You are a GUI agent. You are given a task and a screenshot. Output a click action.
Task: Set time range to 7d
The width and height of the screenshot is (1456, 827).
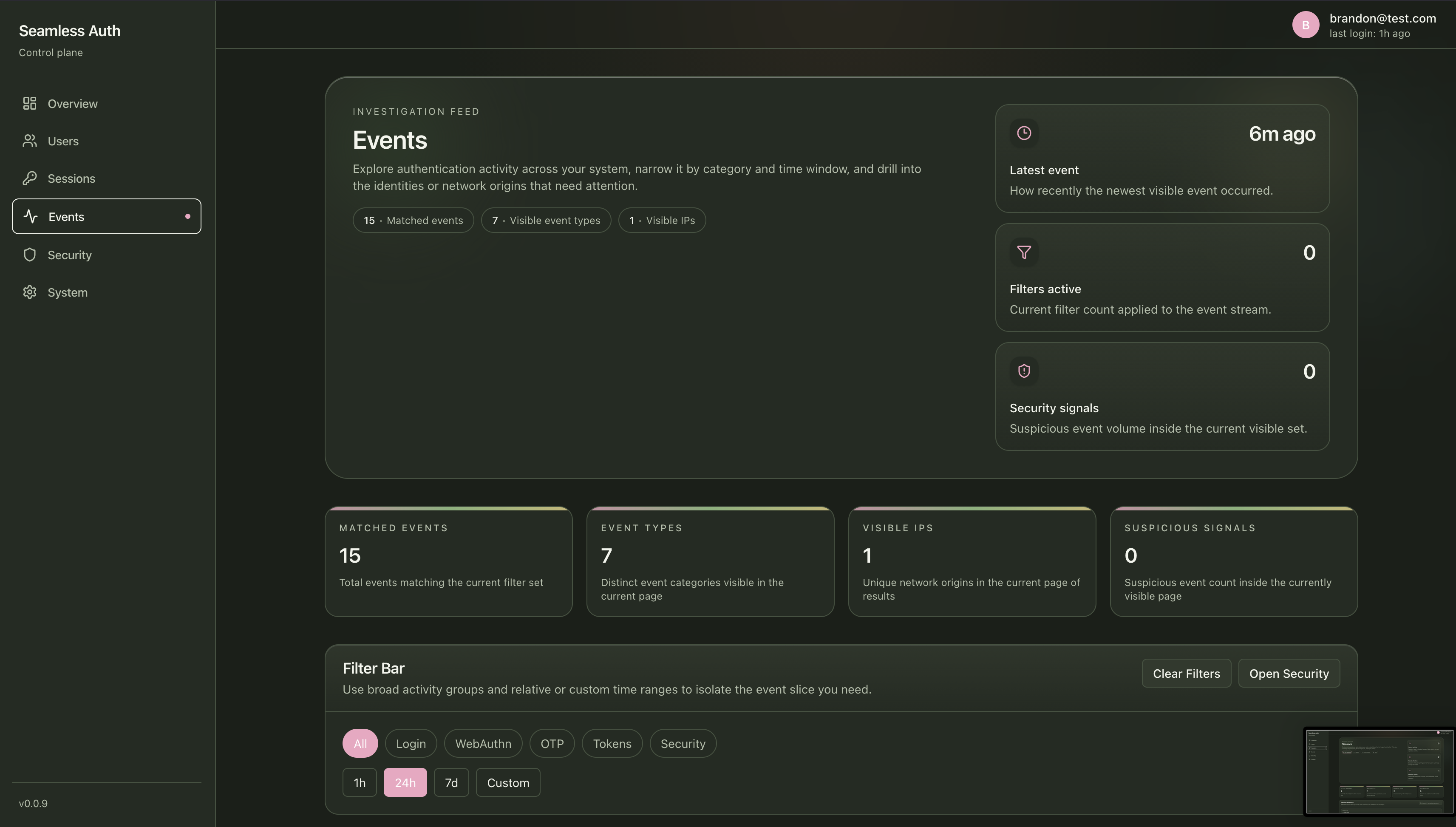tap(451, 783)
